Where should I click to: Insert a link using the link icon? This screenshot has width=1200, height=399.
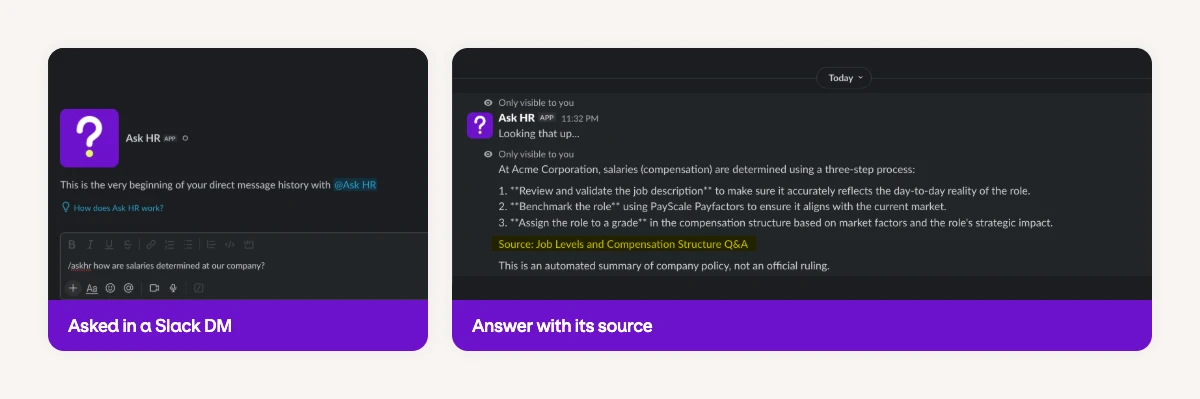[151, 244]
